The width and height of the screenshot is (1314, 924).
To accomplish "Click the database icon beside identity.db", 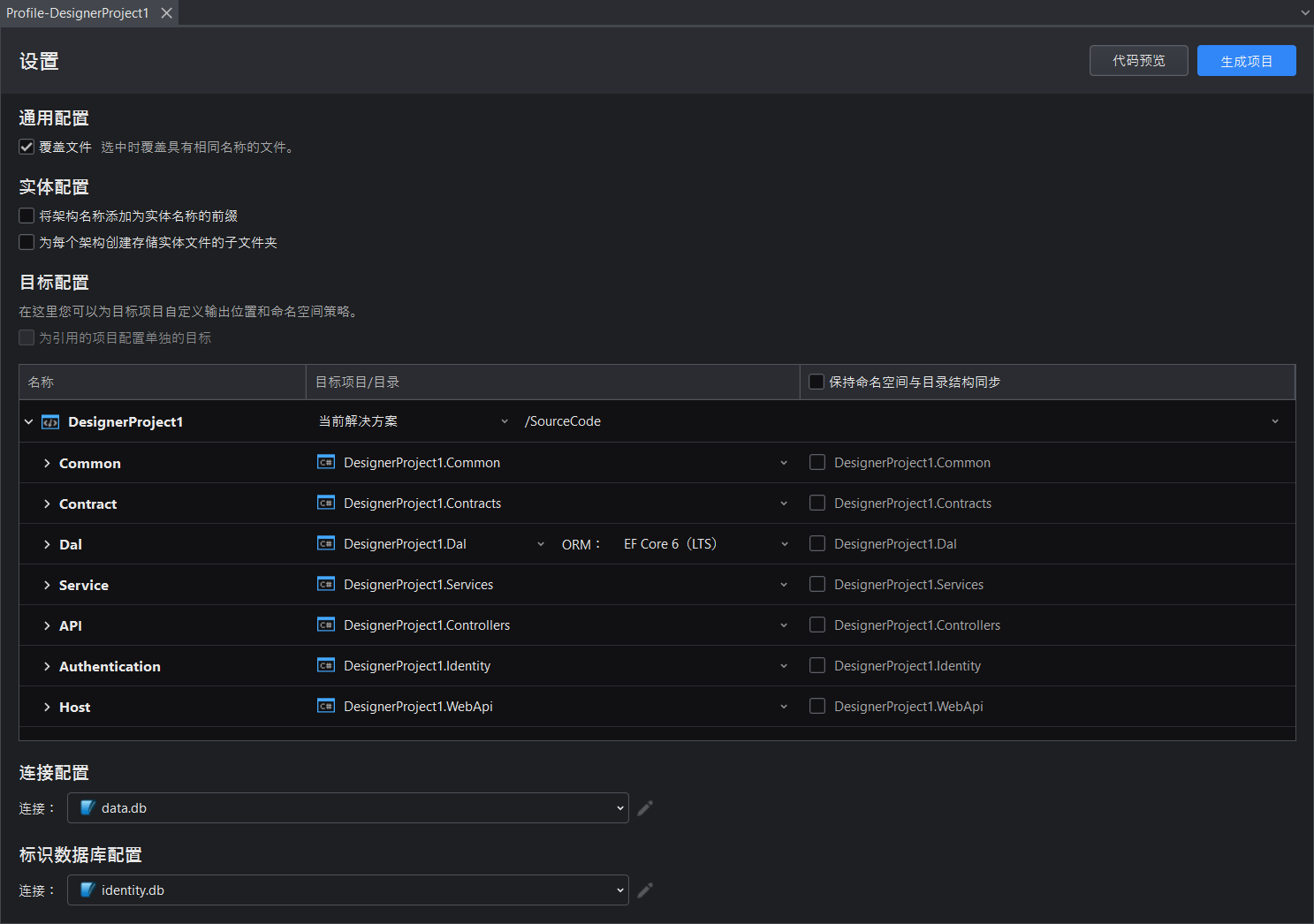I will 87,890.
